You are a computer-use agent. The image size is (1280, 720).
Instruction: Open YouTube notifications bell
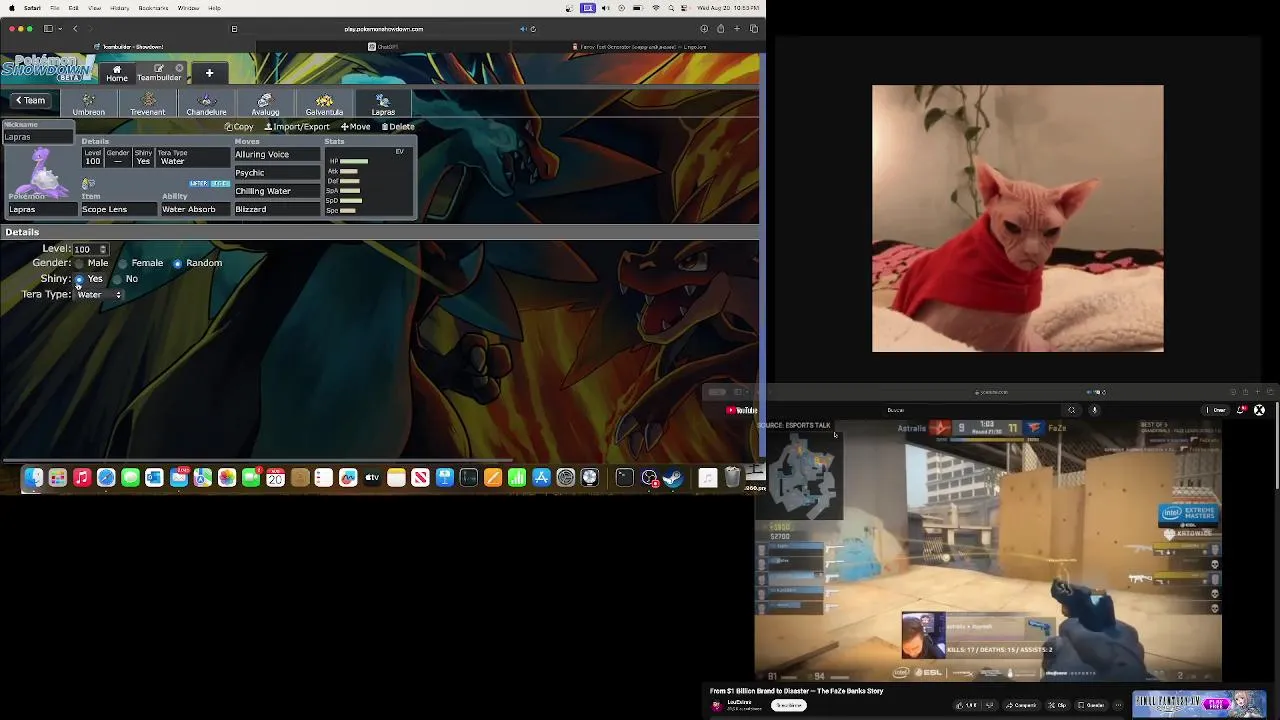click(x=1241, y=410)
